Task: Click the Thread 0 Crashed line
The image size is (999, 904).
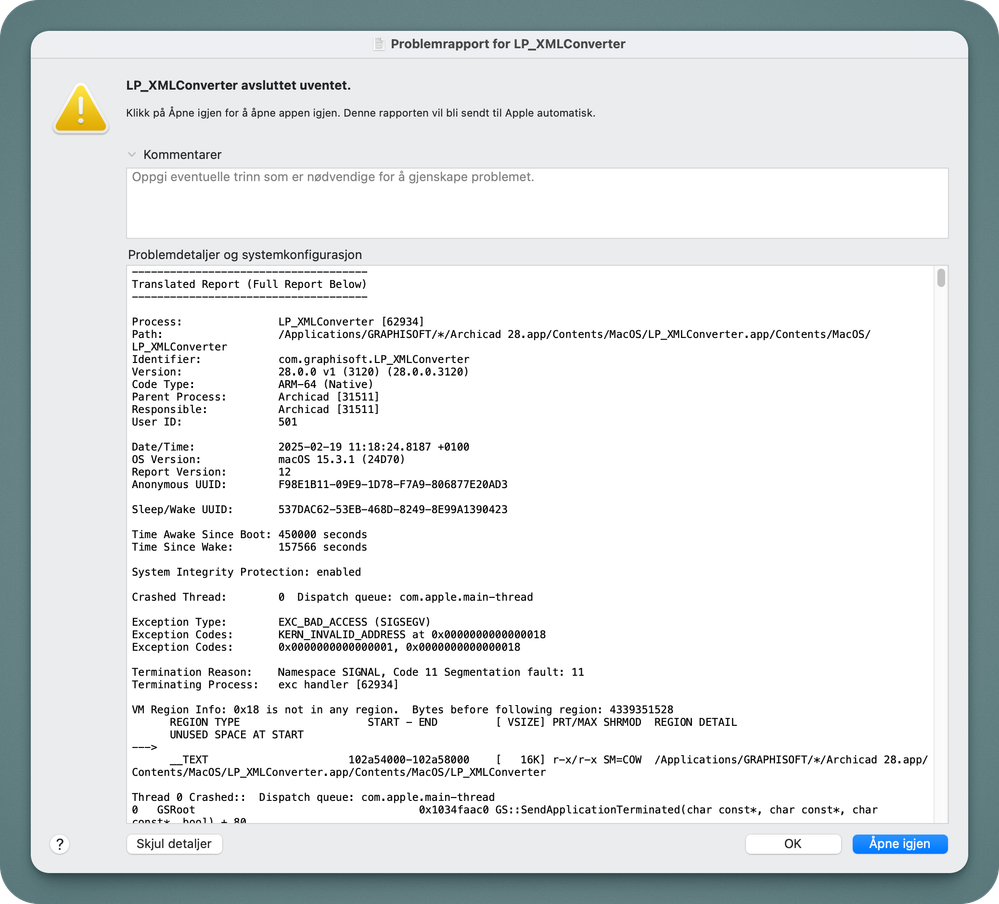Action: [313, 797]
